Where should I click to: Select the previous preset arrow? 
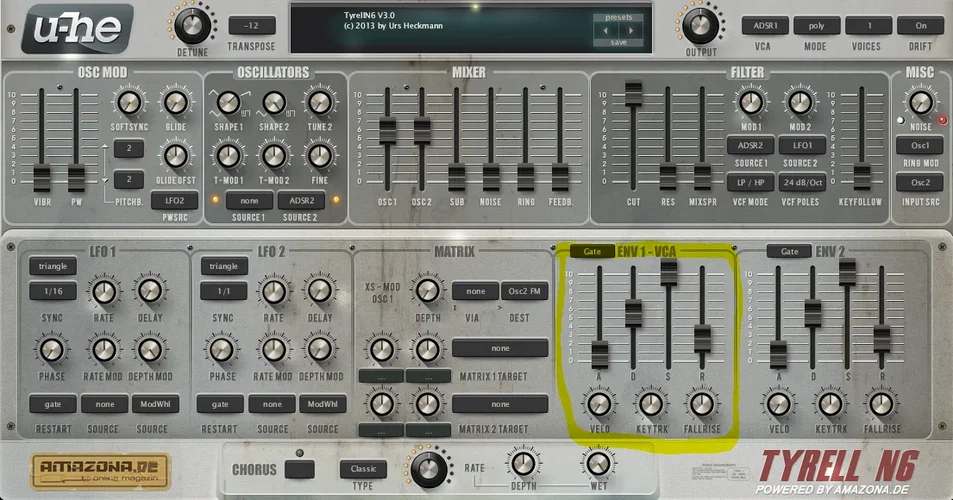click(604, 30)
